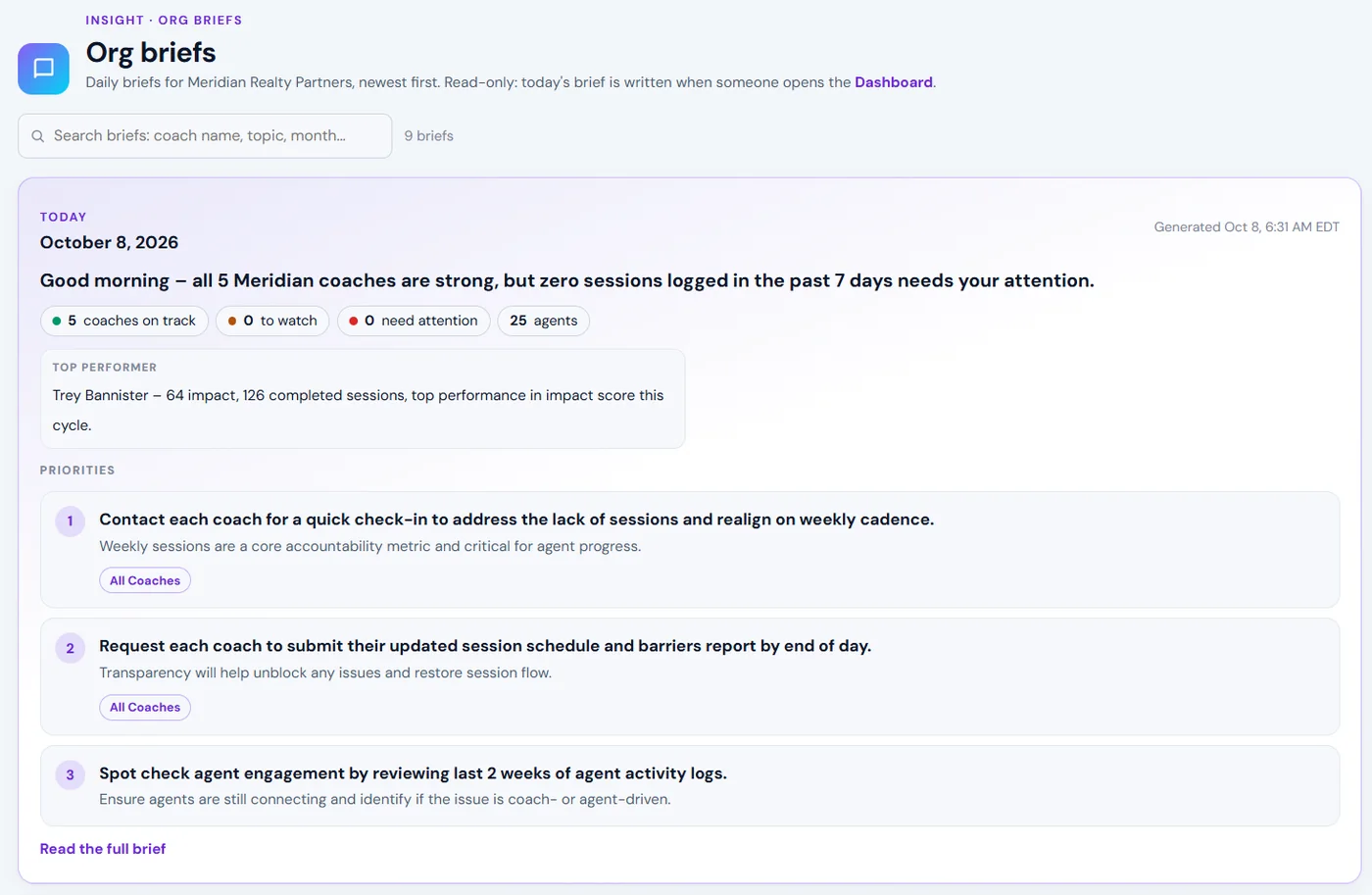Viewport: 1372px width, 895px height.
Task: Click 'Request each coach to submit' priority heading
Action: [485, 646]
